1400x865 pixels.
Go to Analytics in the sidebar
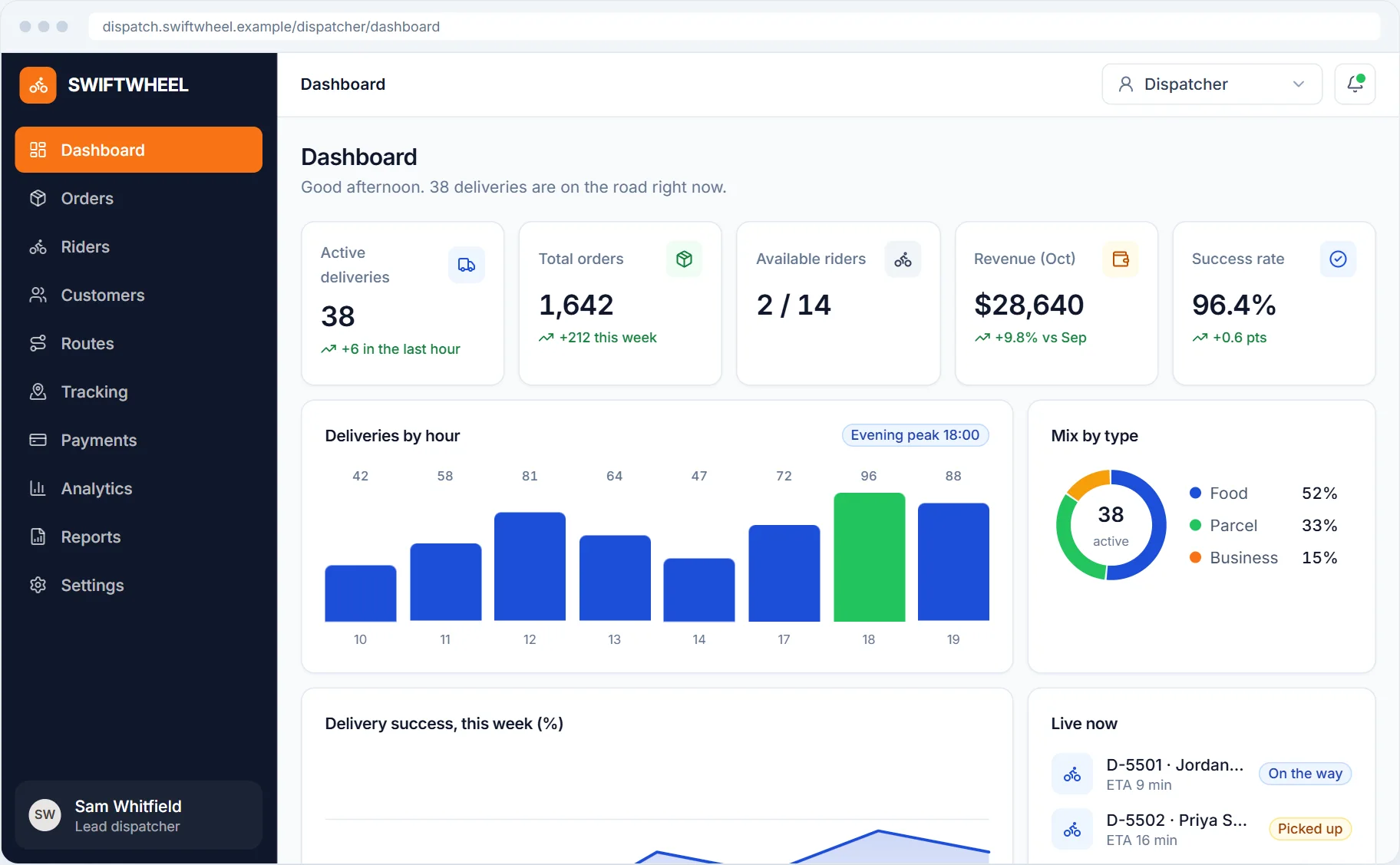(138, 488)
